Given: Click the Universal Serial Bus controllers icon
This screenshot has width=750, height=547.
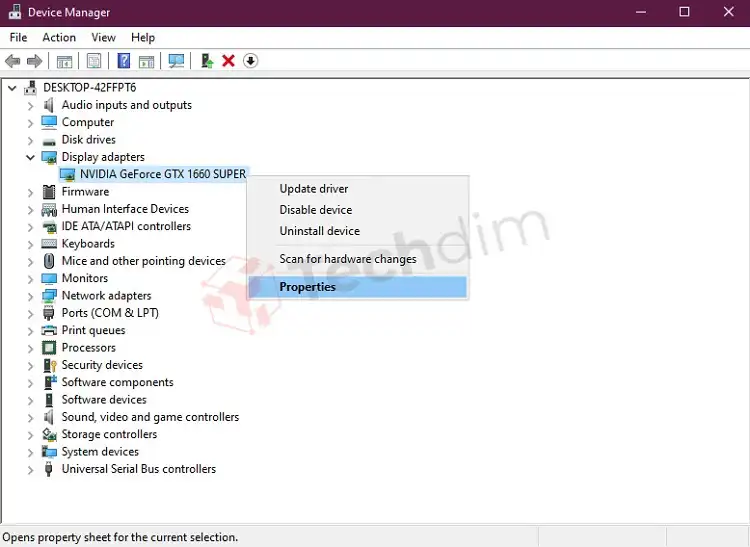Looking at the screenshot, I should click(x=48, y=469).
